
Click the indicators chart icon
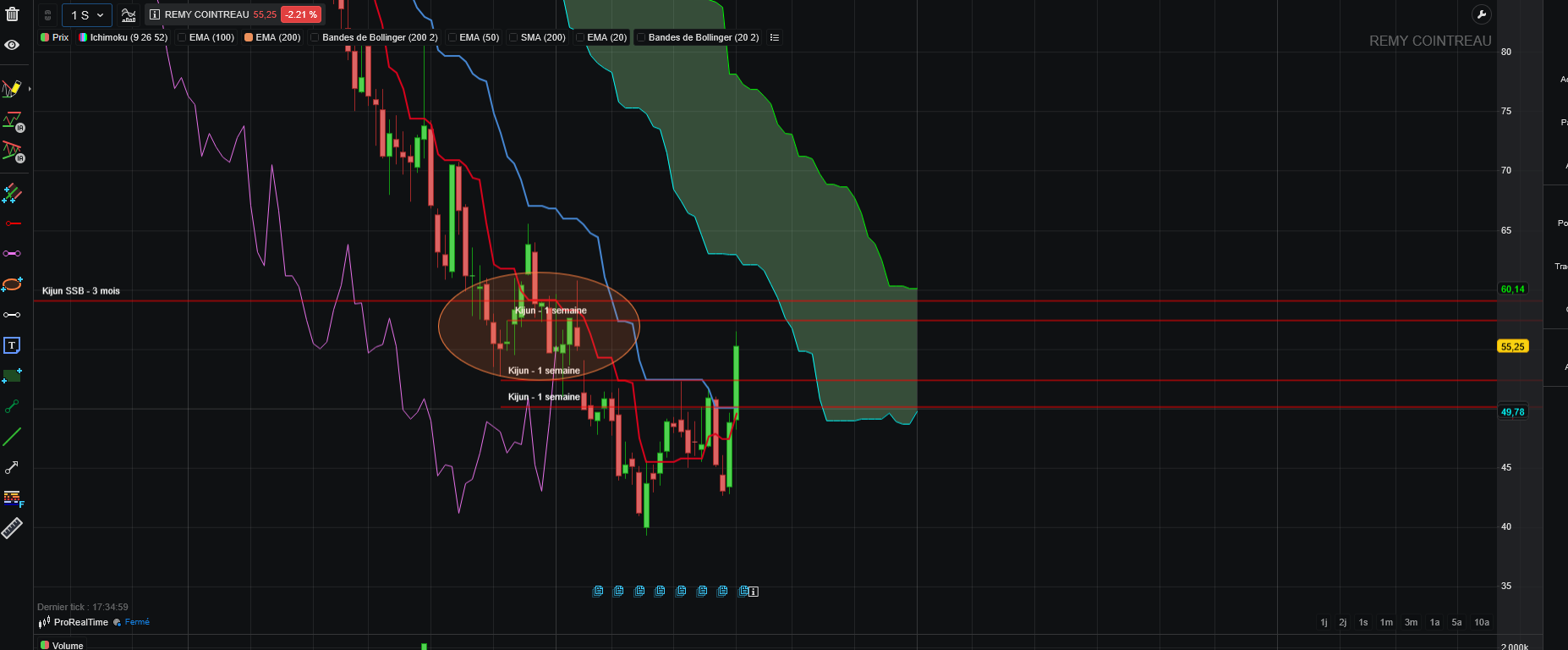coord(128,14)
